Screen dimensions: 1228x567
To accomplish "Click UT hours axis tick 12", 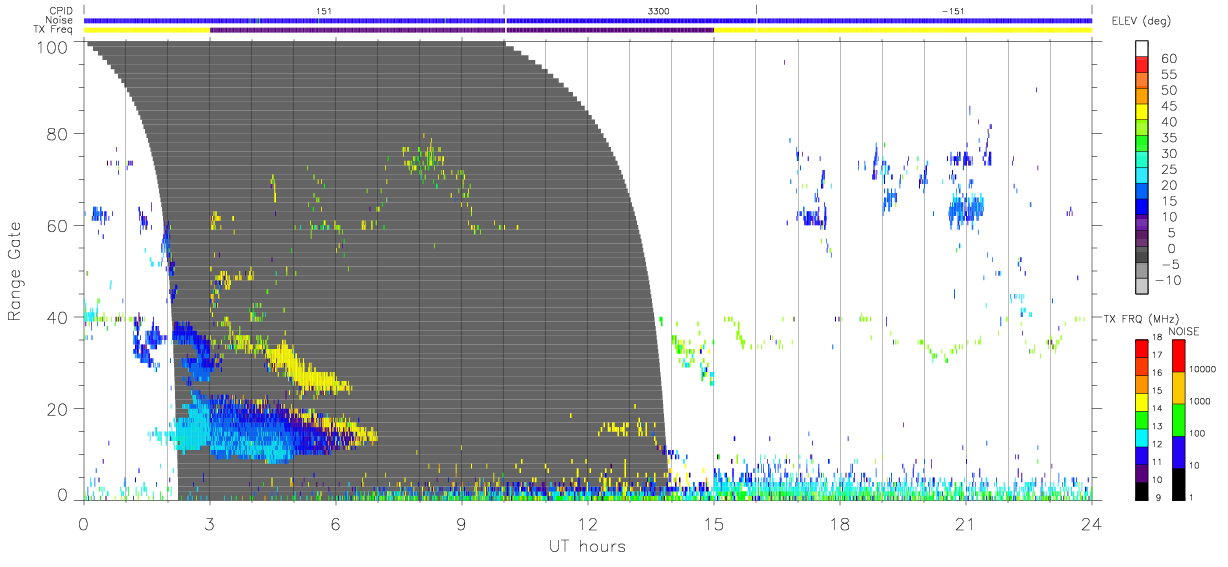I will (x=587, y=523).
